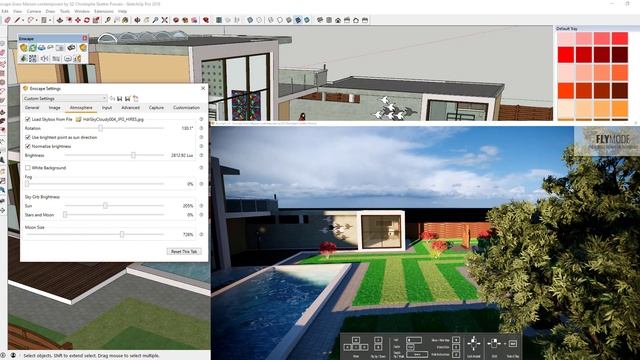Close the Enscape Settings dialog
640x360 pixels.
(203, 88)
